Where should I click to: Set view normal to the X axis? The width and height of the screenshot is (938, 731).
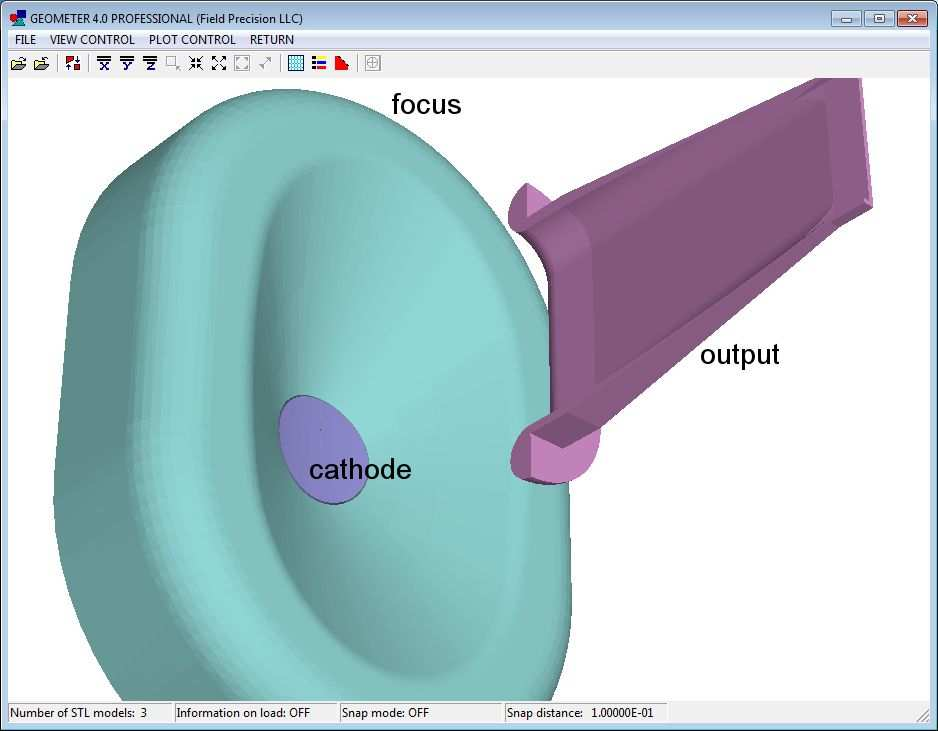(104, 63)
